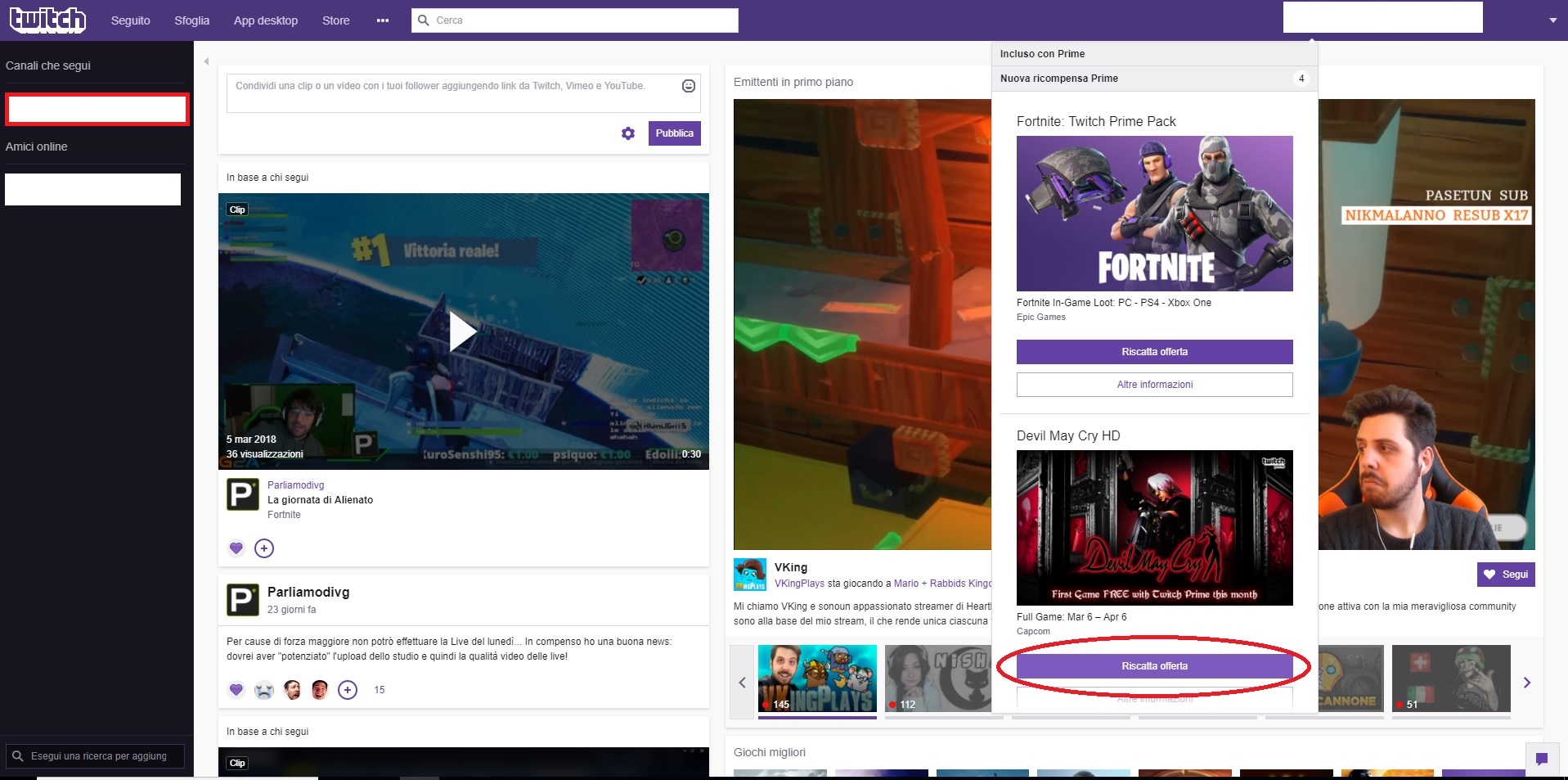1568x780 pixels.
Task: Click the Twitch logo home icon
Action: [47, 20]
